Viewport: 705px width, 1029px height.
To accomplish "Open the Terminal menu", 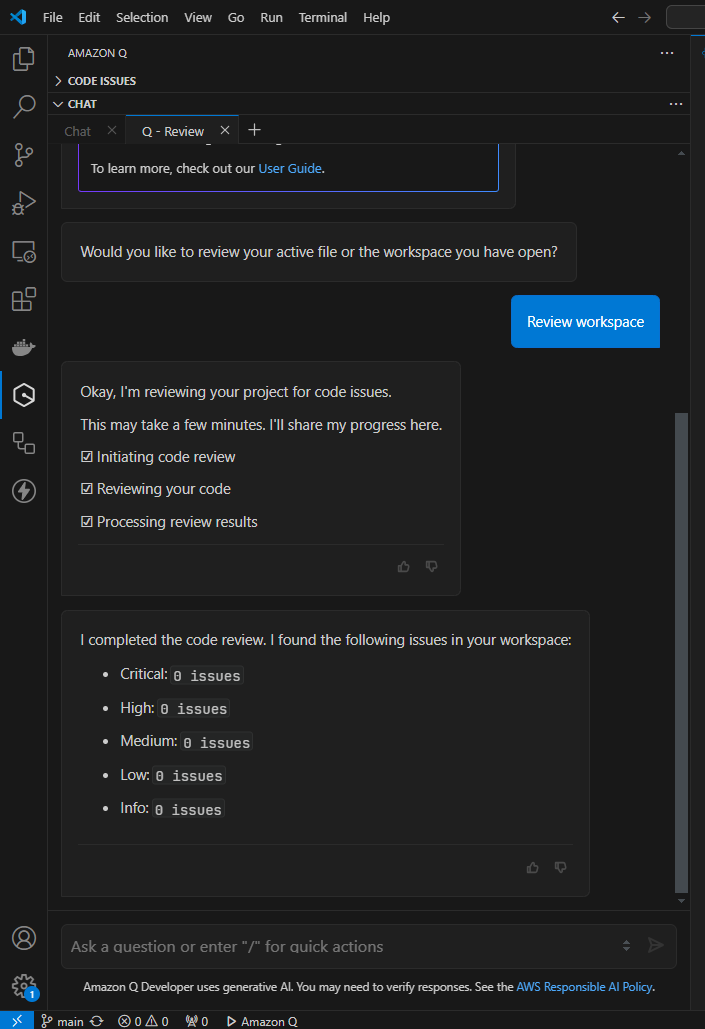I will (323, 17).
